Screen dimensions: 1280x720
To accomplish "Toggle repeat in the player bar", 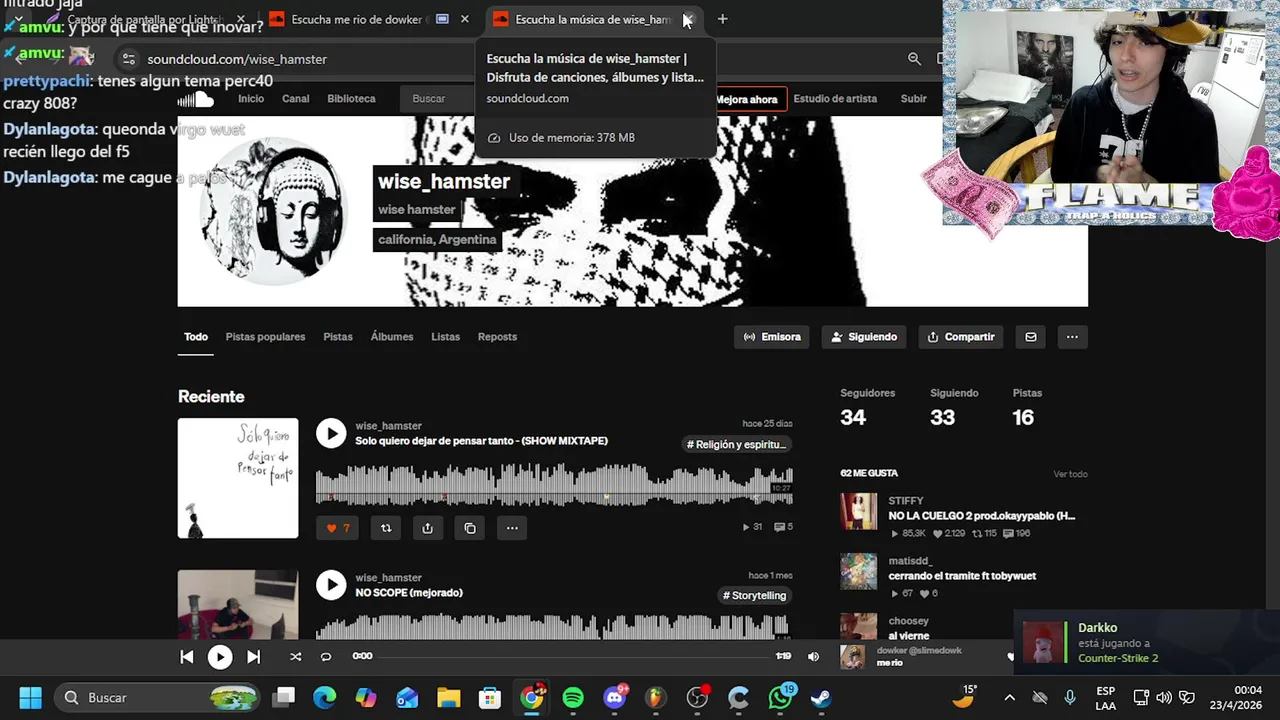I will tap(326, 657).
